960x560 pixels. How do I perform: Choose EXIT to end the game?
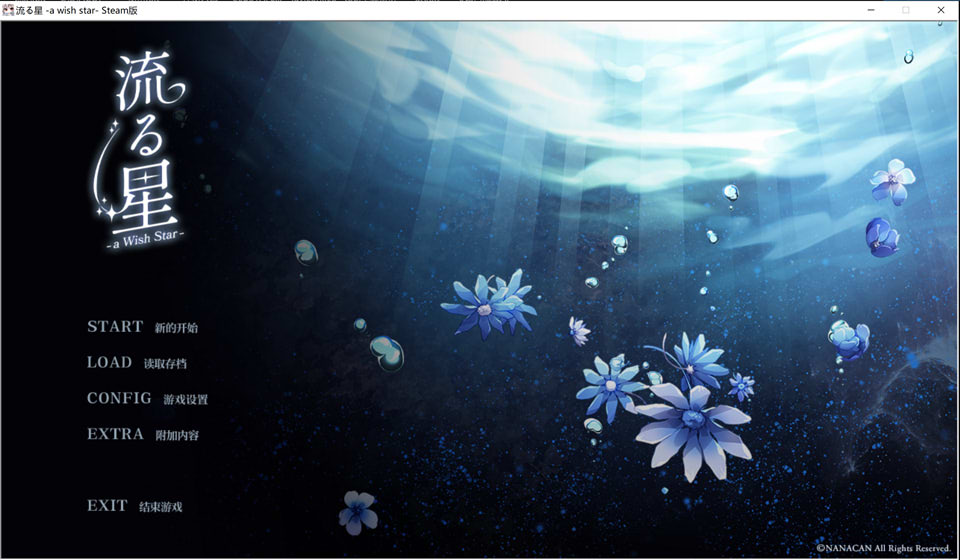tap(134, 506)
